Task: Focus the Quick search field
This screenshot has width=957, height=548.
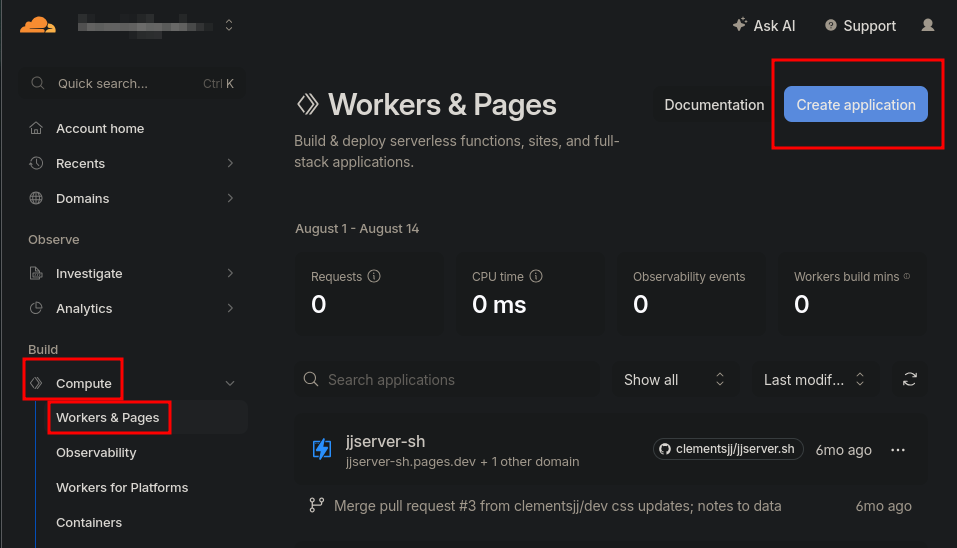Action: pyautogui.click(x=132, y=84)
